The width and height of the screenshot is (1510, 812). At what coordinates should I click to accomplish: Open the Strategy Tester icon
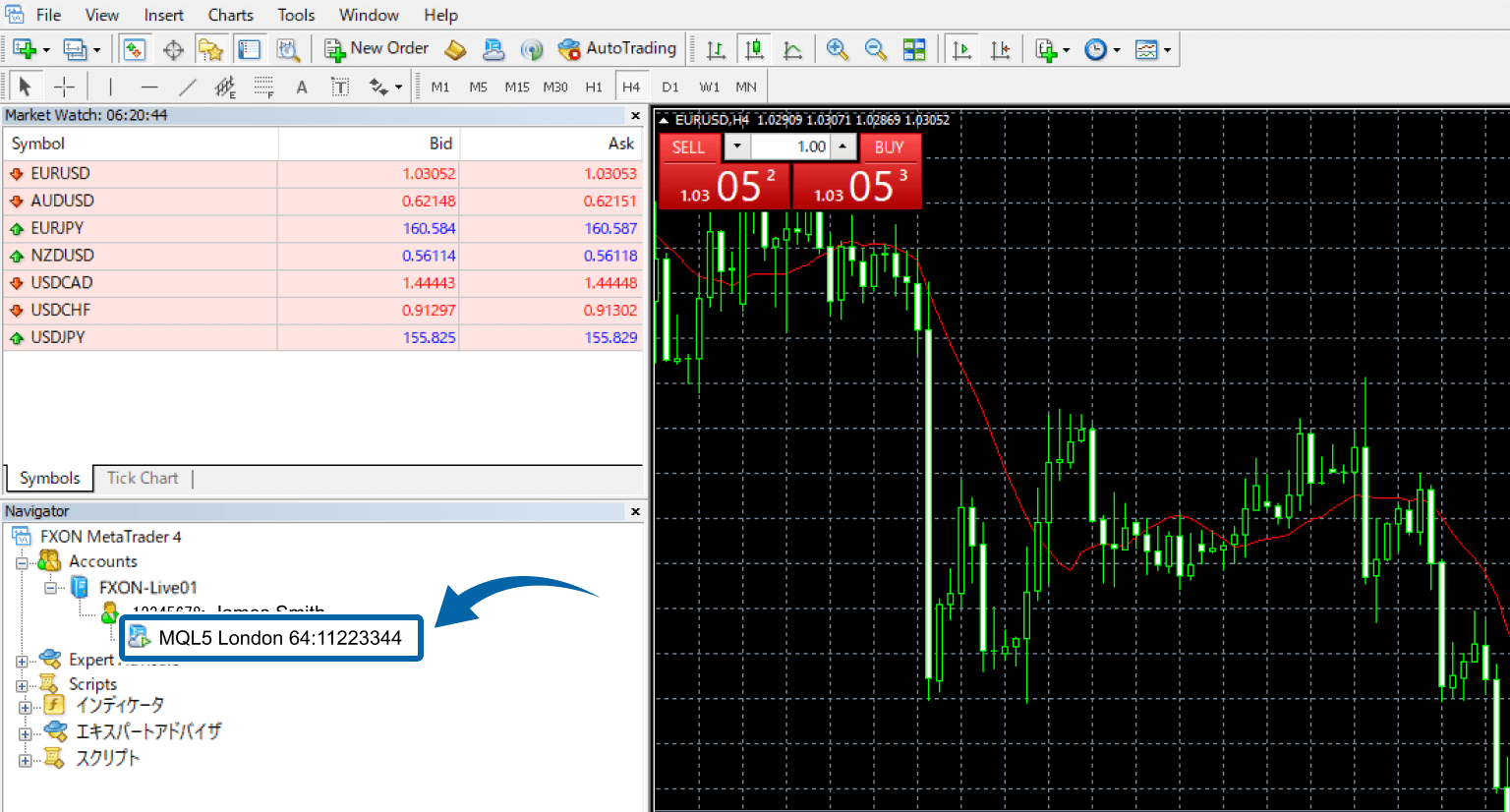(287, 49)
